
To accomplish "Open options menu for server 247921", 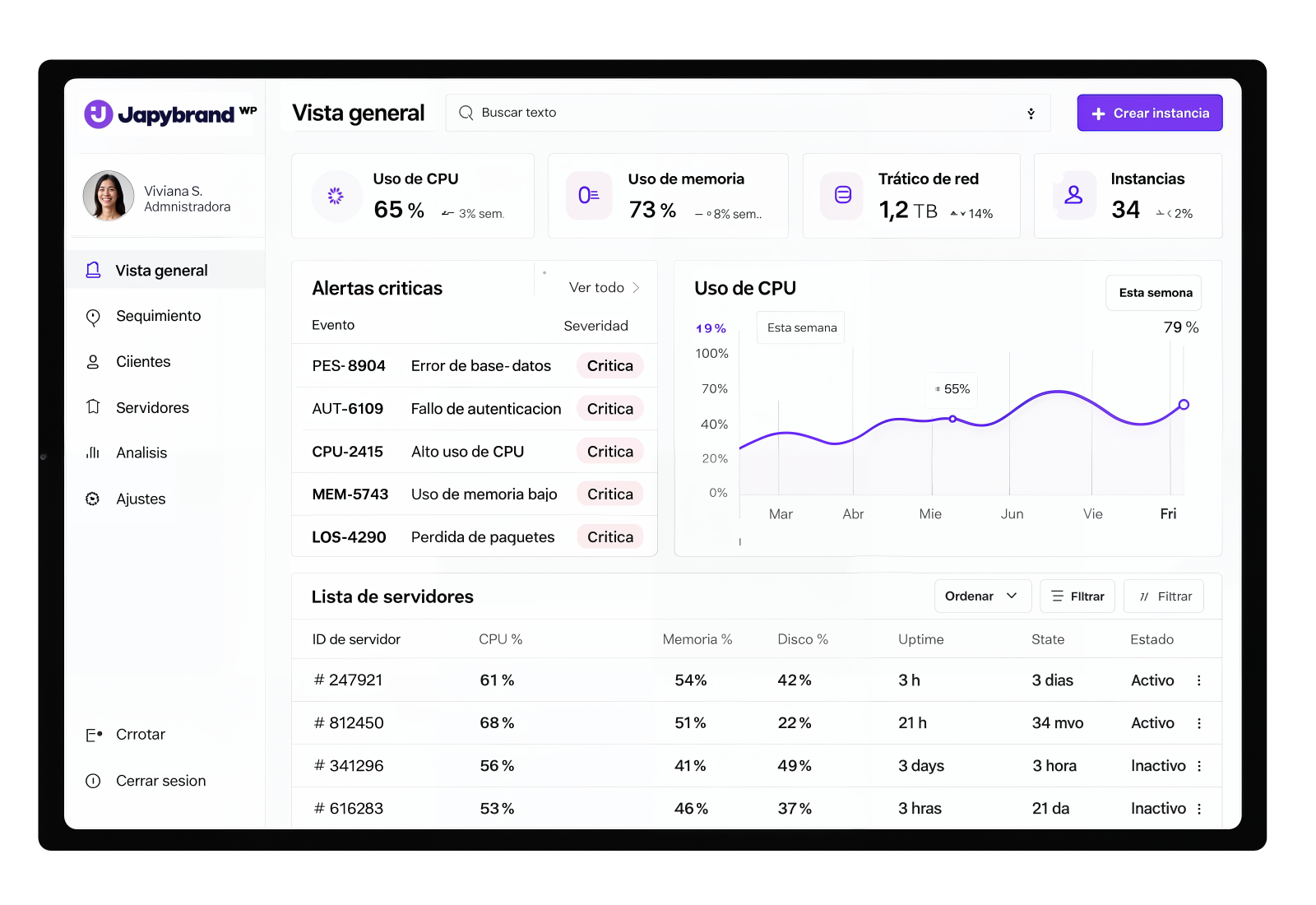I will click(x=1199, y=680).
